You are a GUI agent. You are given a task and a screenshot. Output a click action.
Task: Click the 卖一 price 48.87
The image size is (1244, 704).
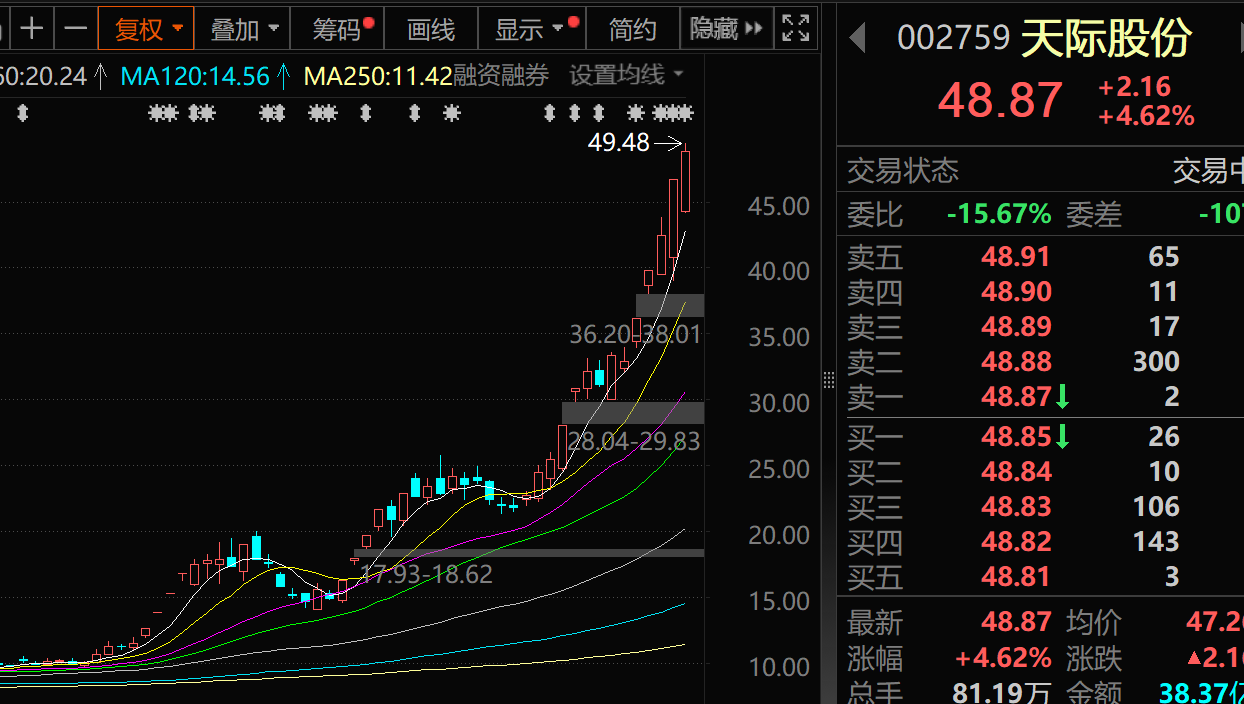[x=1016, y=397]
